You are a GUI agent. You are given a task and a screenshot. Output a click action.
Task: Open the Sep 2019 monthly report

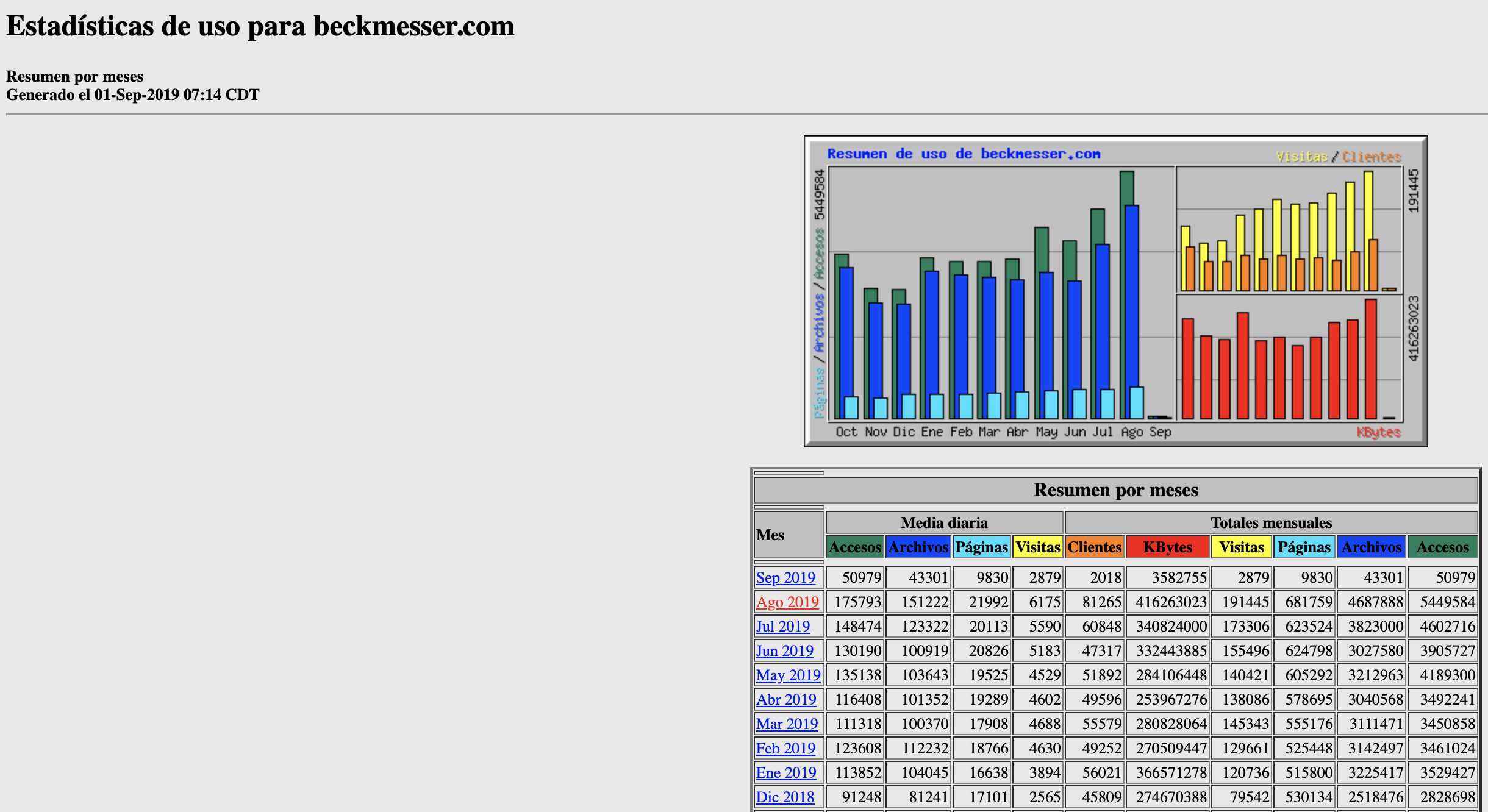tap(785, 577)
